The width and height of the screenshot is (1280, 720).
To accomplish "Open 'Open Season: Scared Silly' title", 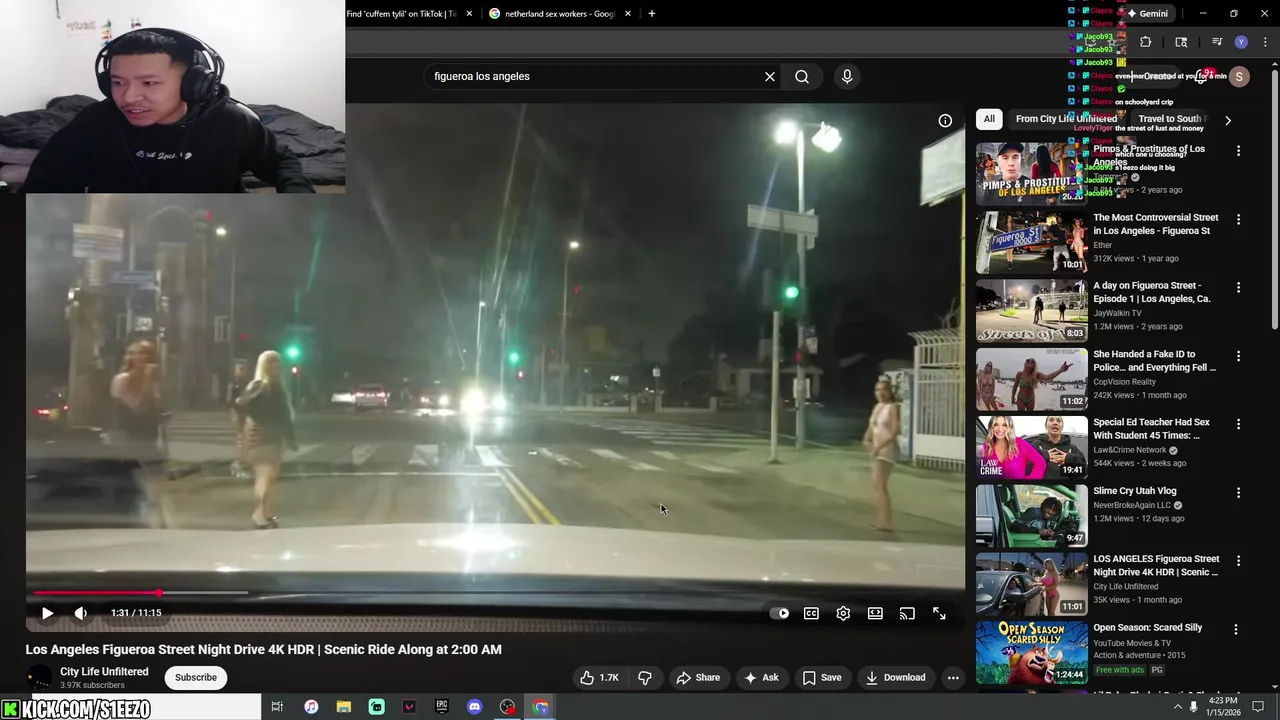I will [1147, 628].
